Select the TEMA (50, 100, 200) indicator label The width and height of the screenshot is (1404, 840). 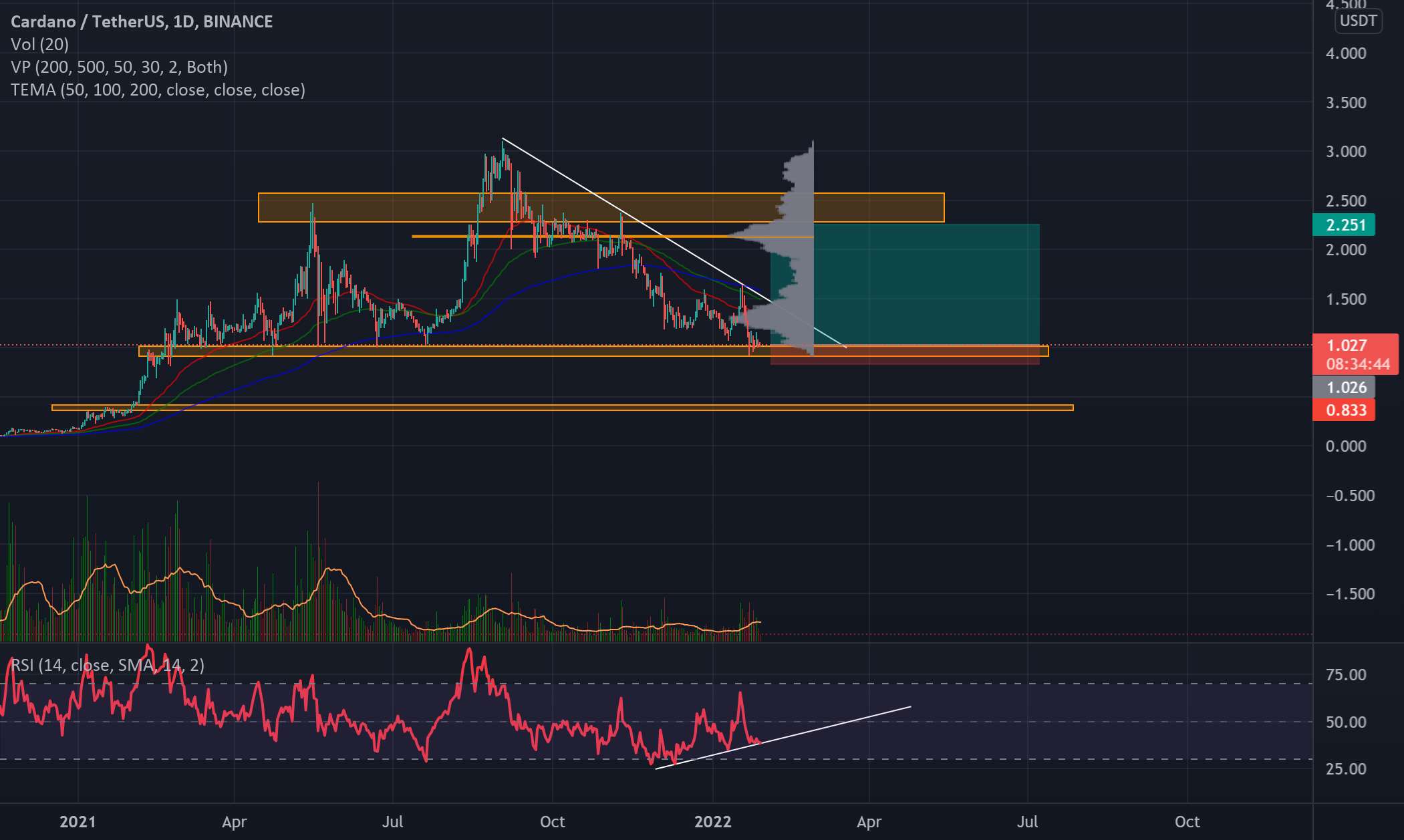coord(158,90)
